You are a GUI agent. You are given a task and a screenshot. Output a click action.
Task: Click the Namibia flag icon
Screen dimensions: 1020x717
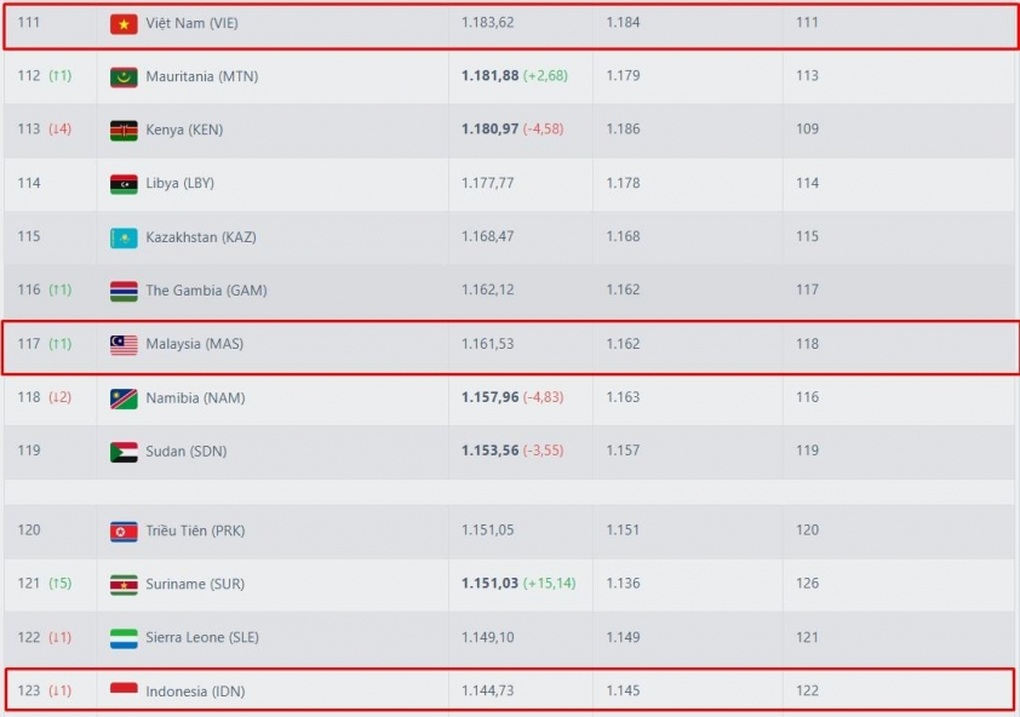pyautogui.click(x=124, y=398)
